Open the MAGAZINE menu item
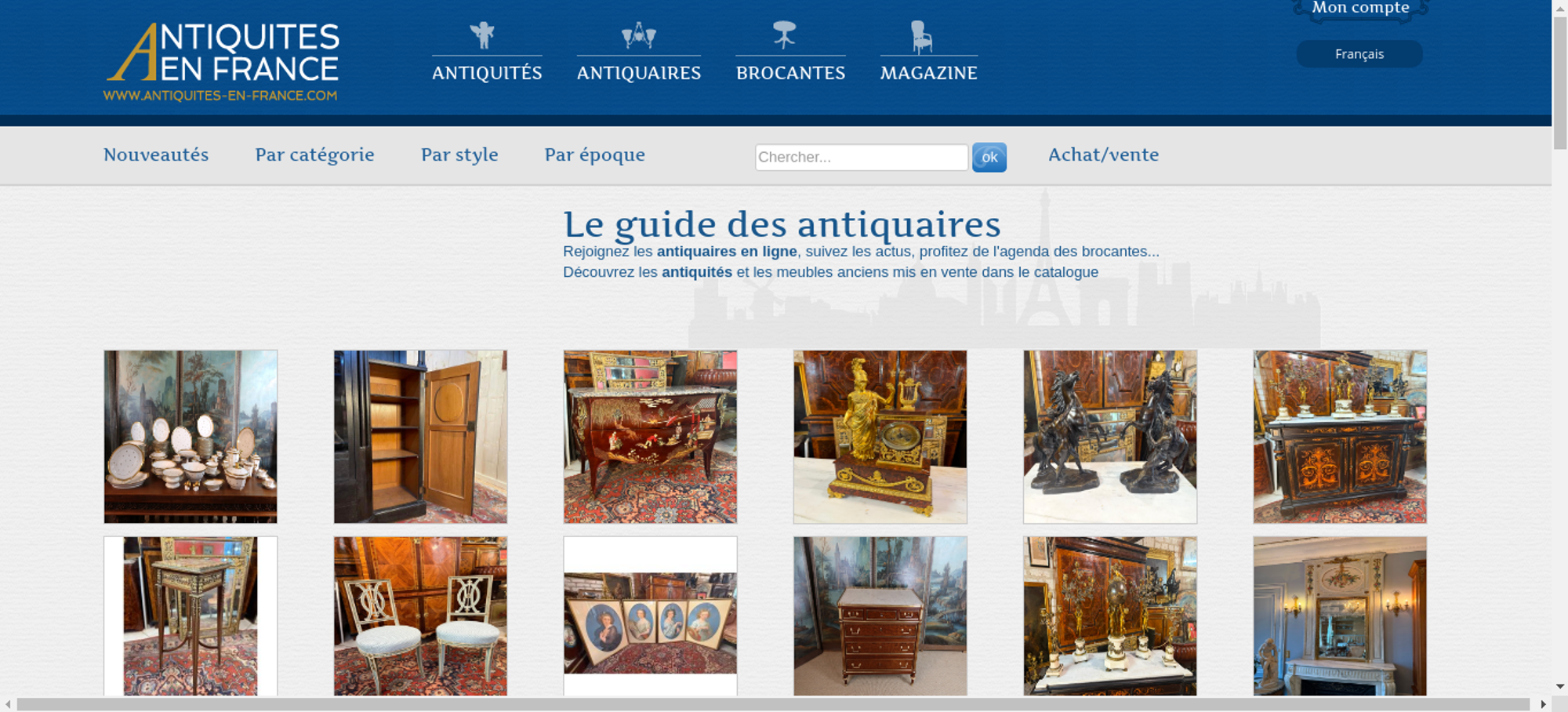Viewport: 1568px width, 712px height. tap(928, 73)
